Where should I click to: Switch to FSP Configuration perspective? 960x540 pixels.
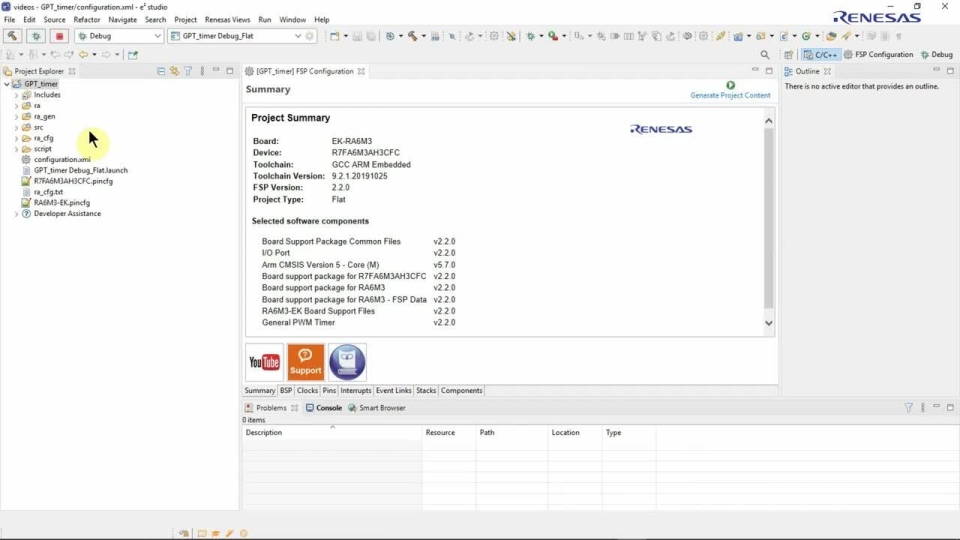(878, 55)
